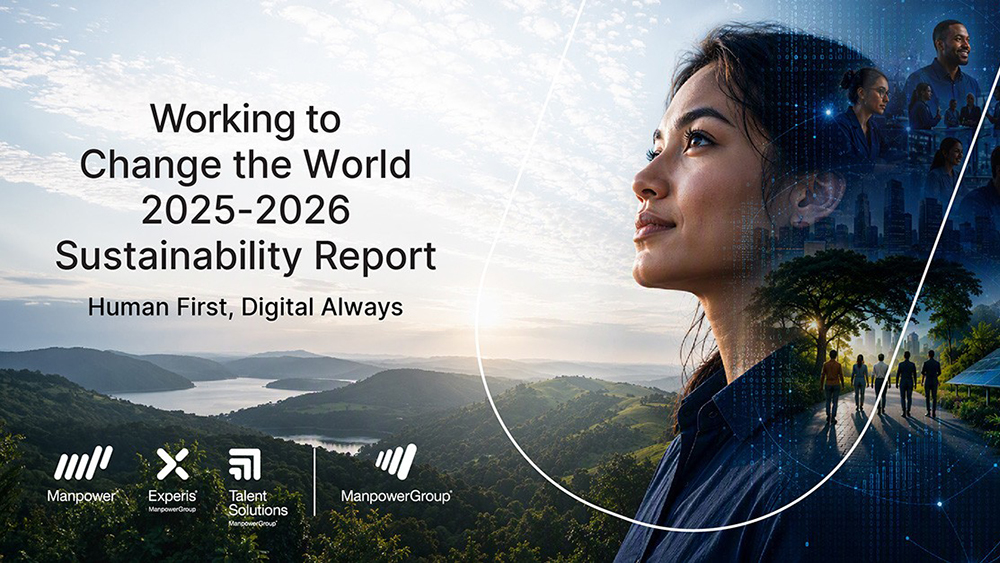Click the '2025-2026' title line
Image resolution: width=1000 pixels, height=563 pixels.
(x=246, y=210)
